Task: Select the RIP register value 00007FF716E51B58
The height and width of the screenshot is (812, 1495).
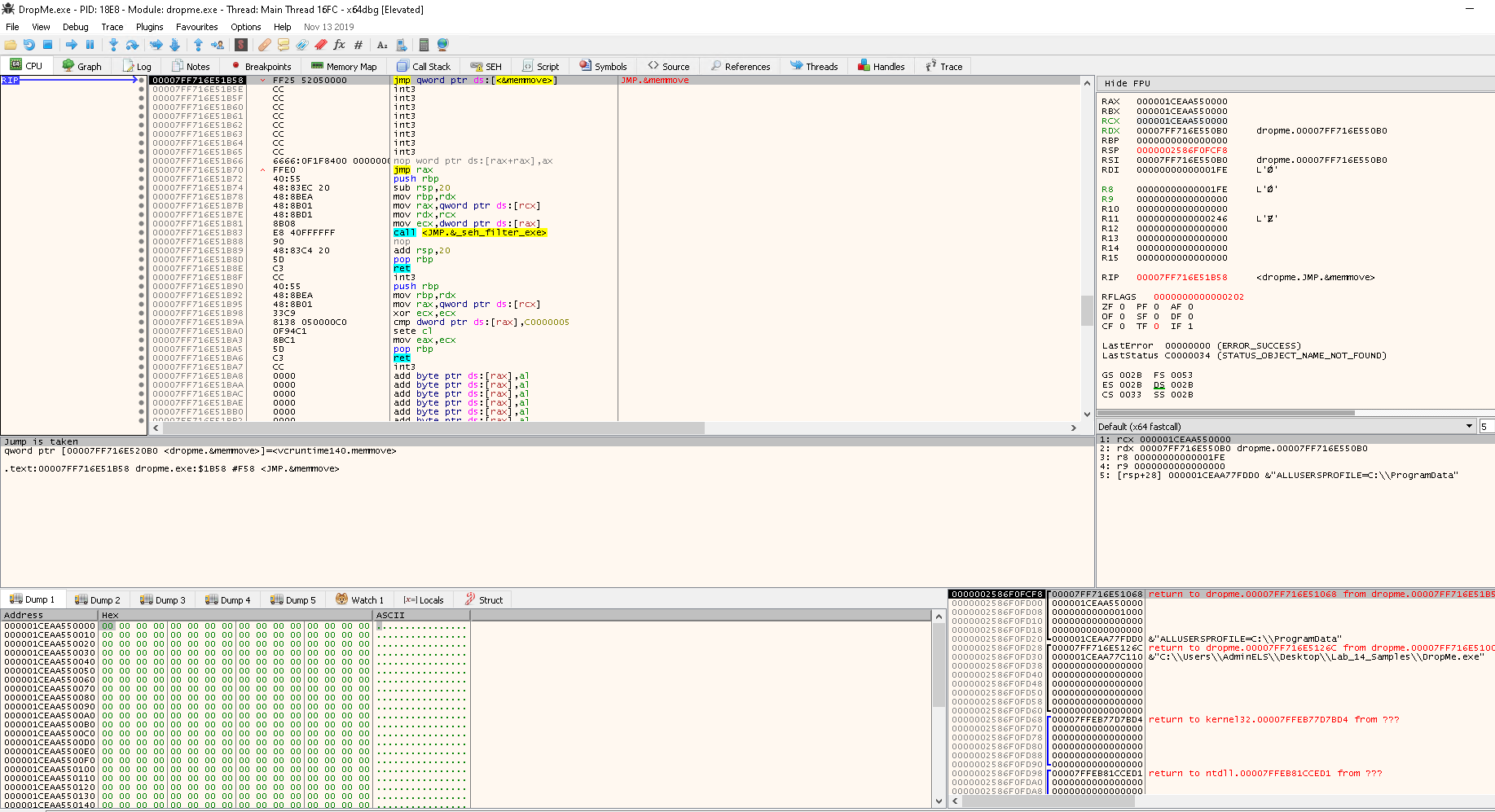Action: point(1181,278)
